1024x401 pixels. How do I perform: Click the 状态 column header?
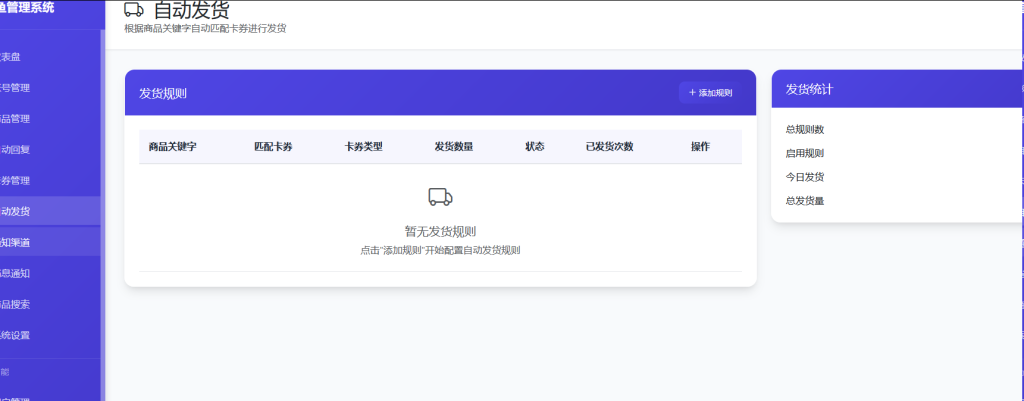pyautogui.click(x=535, y=147)
